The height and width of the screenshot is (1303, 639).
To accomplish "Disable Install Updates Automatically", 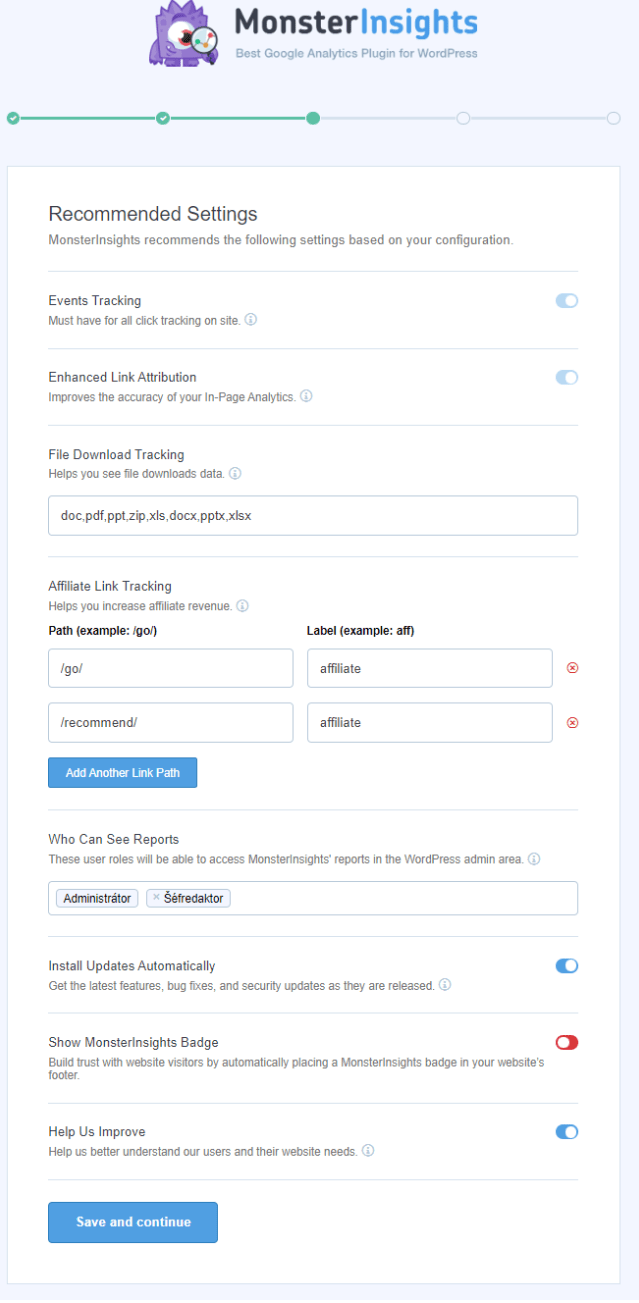I will tap(567, 966).
